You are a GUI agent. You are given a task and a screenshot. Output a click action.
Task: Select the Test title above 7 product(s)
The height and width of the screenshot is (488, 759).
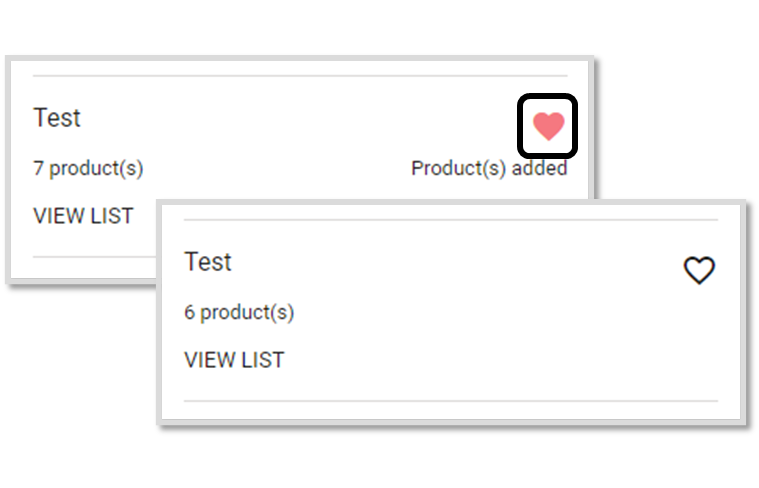[x=57, y=118]
